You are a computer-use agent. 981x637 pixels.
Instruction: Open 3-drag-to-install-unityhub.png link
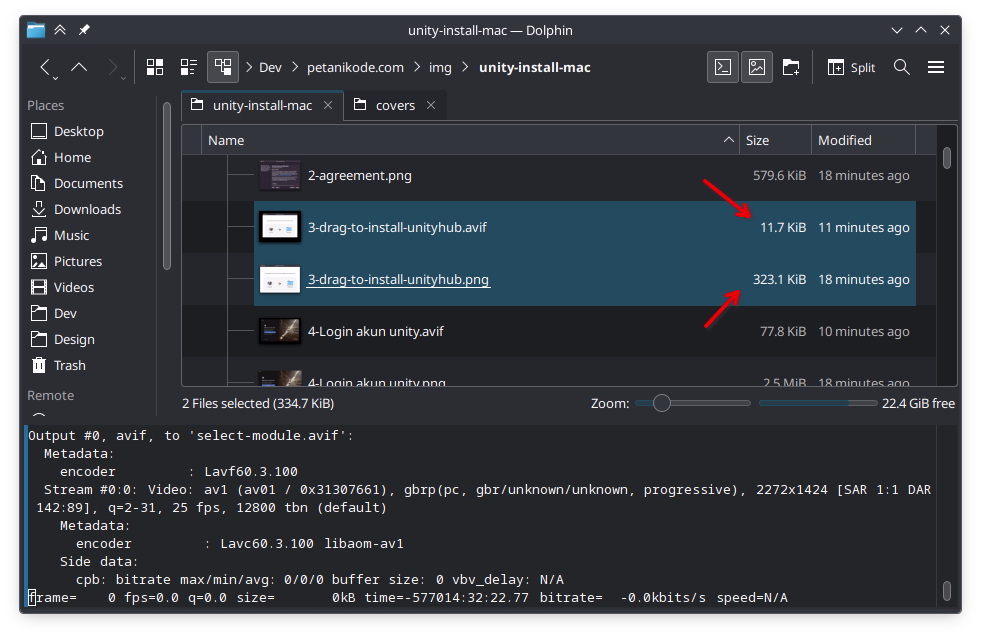click(398, 279)
